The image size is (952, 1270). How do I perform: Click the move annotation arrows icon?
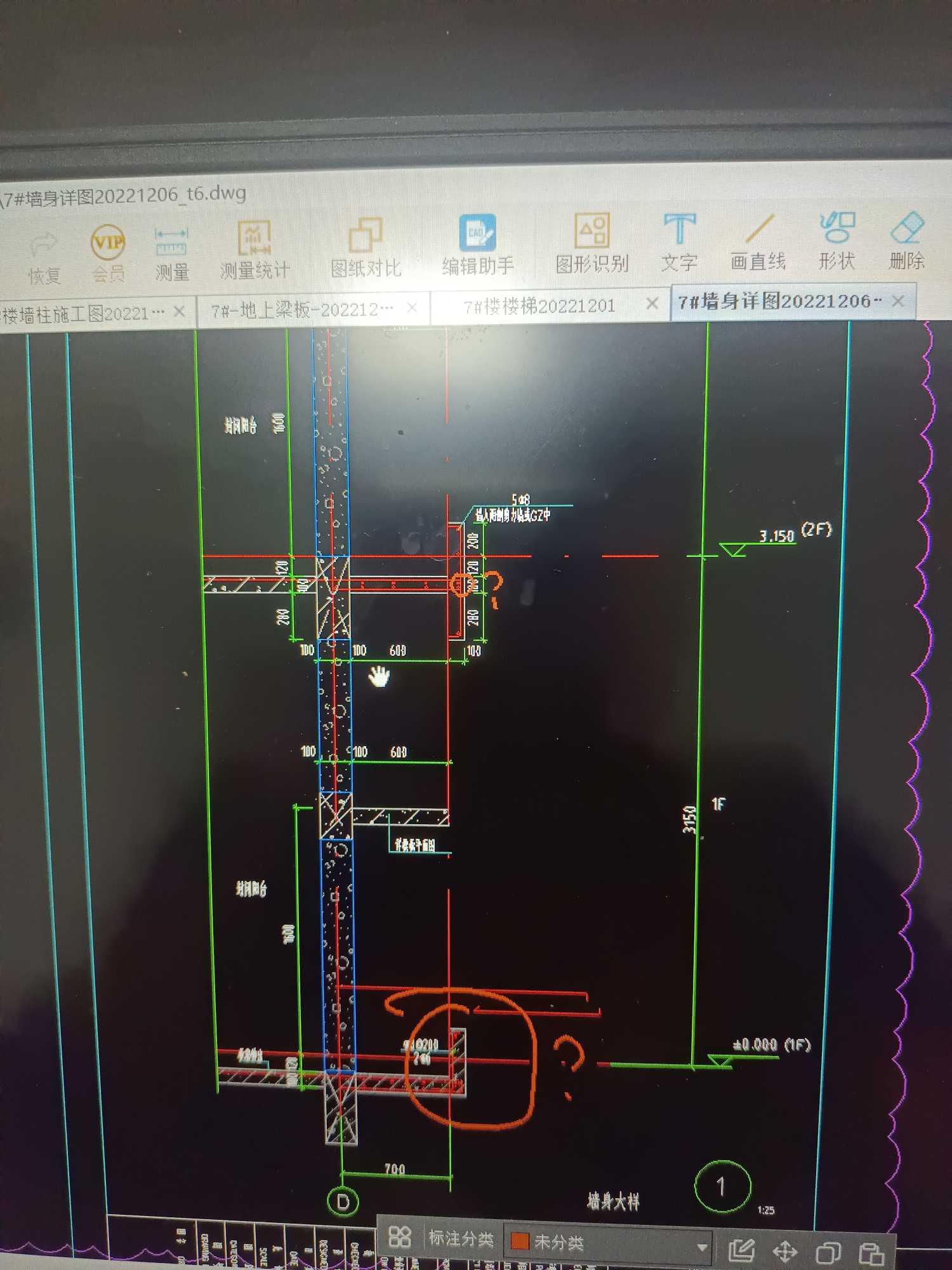click(x=785, y=1252)
